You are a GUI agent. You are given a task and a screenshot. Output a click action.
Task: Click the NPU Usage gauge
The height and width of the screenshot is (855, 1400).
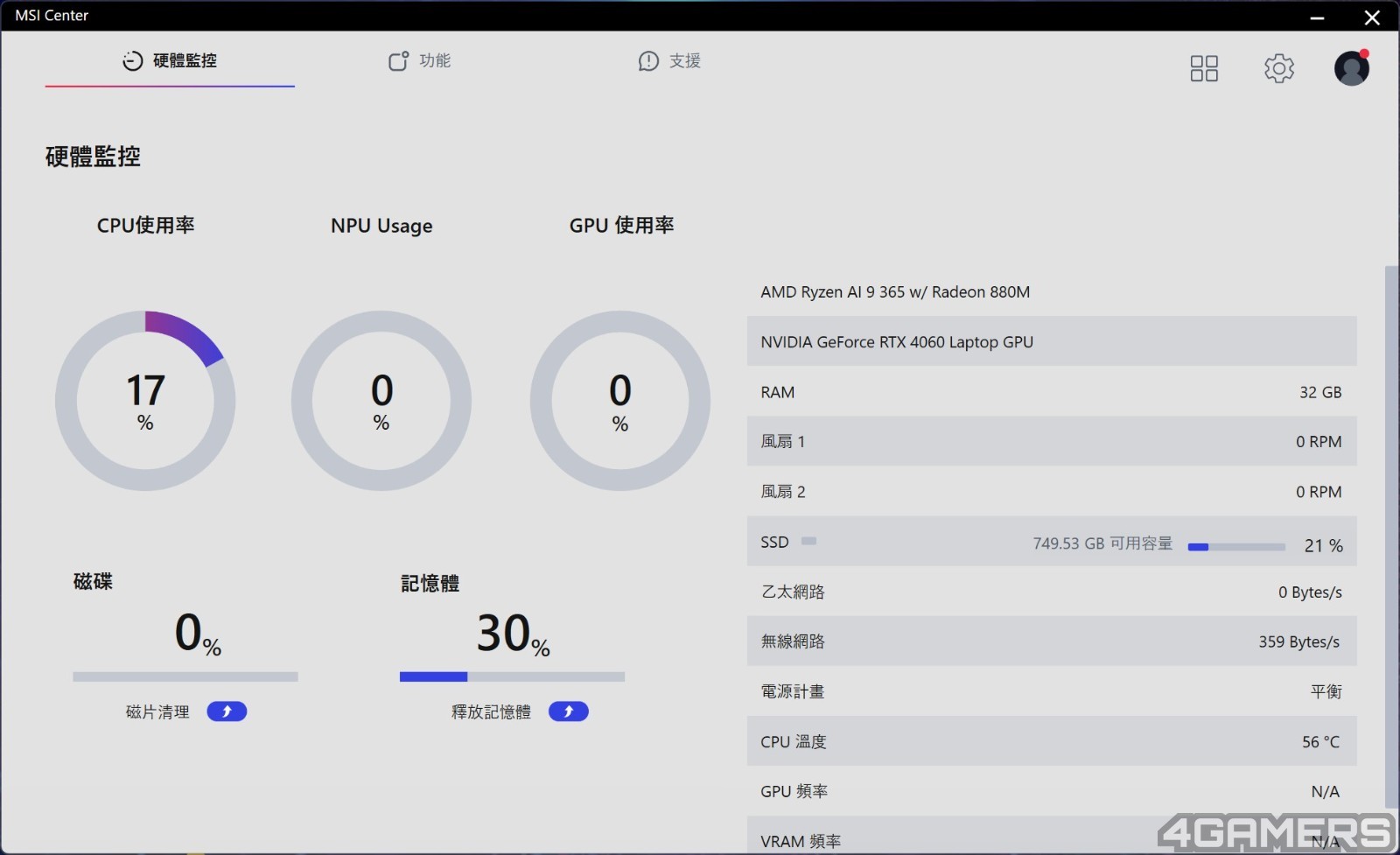[381, 401]
